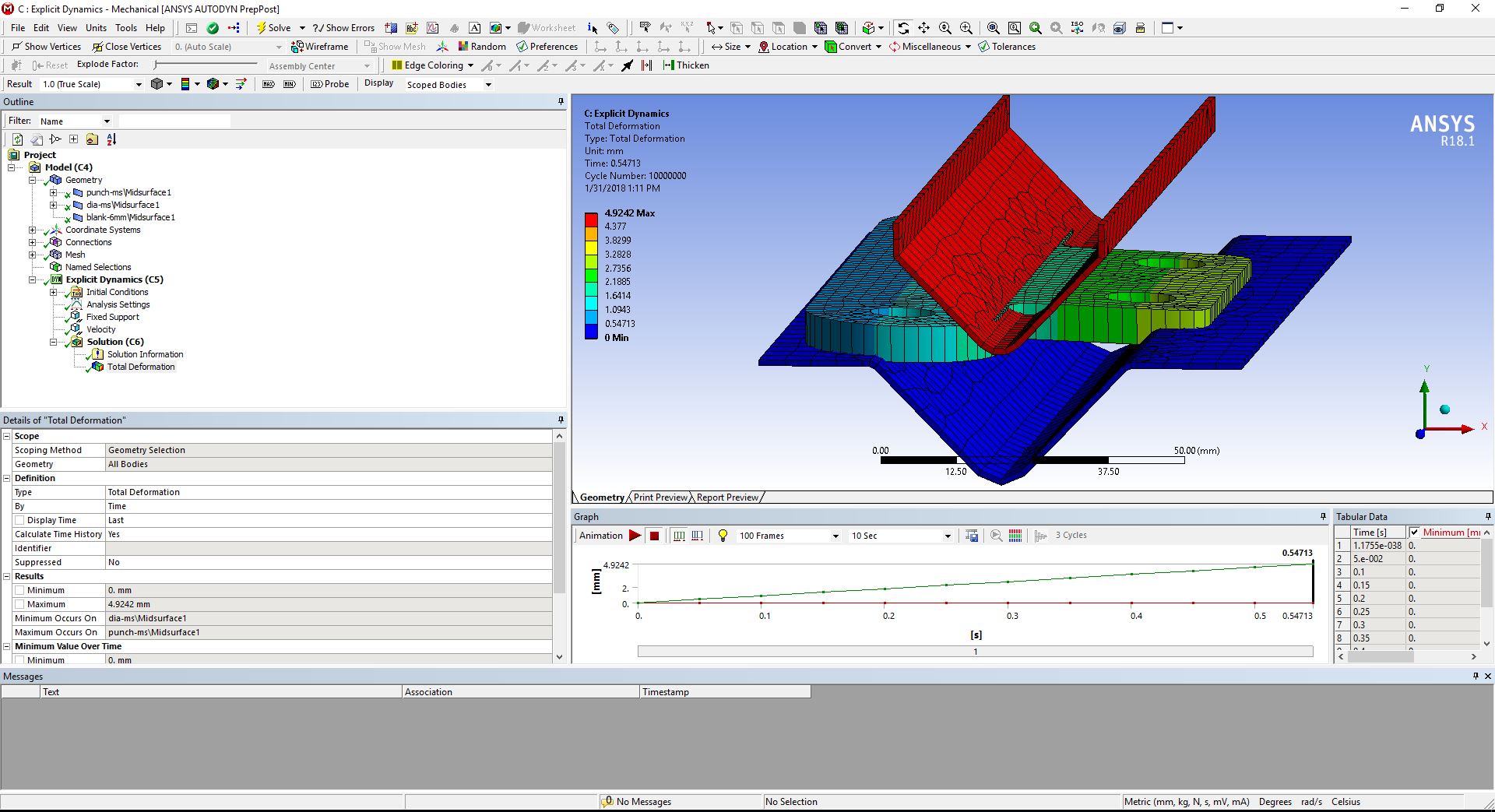This screenshot has height=812, width=1495.
Task: Open the 10 Sec duration dropdown
Action: (948, 536)
